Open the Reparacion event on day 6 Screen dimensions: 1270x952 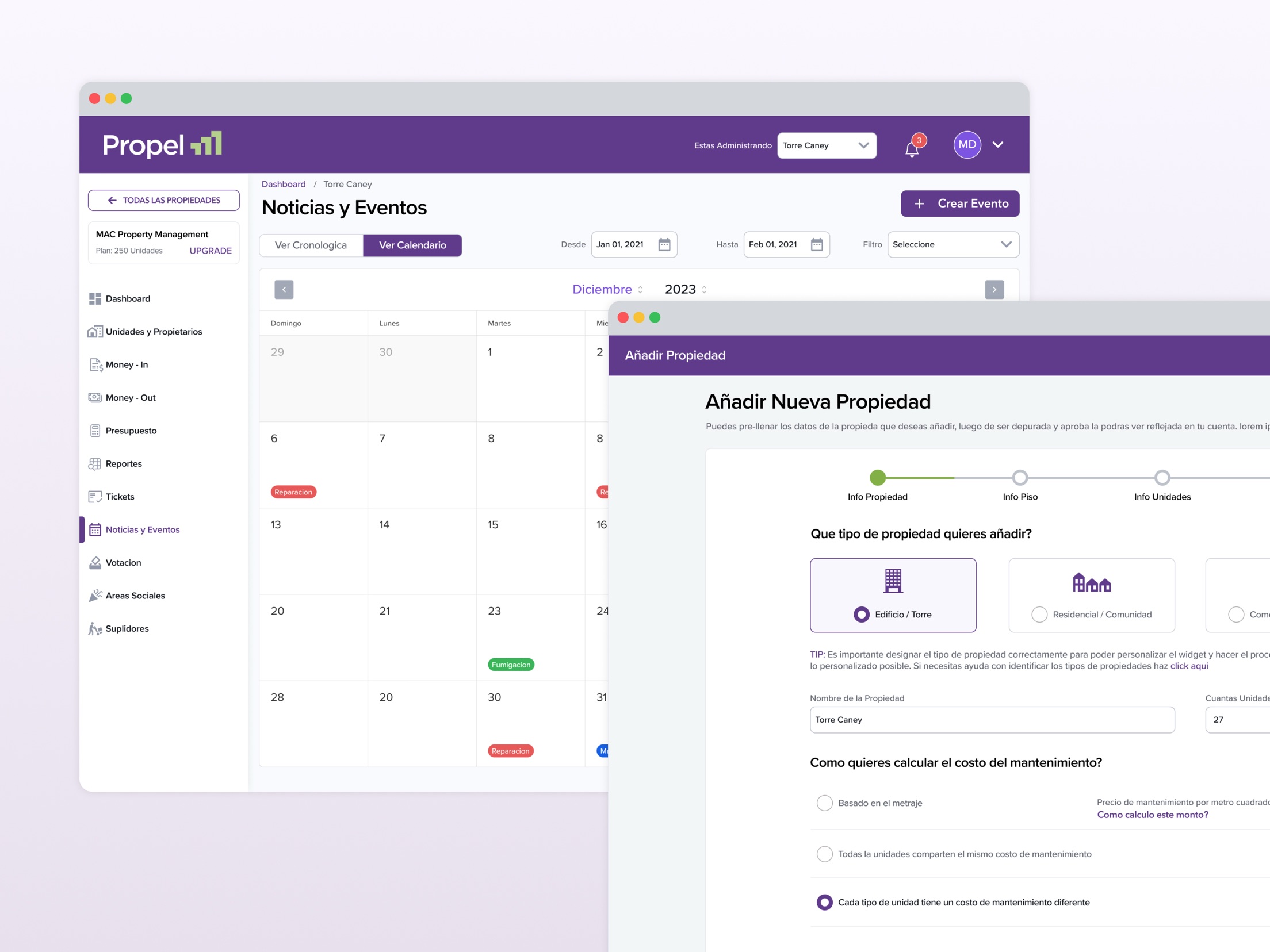point(293,492)
